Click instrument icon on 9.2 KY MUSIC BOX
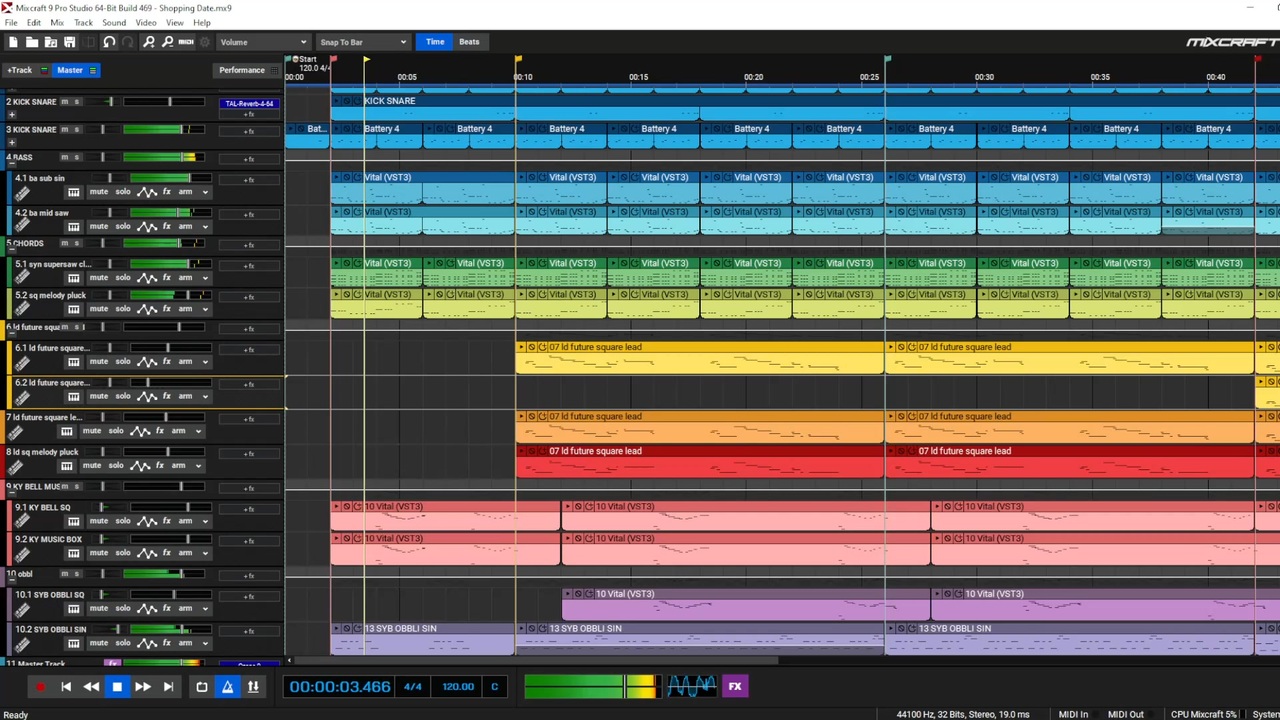 [x=22, y=554]
